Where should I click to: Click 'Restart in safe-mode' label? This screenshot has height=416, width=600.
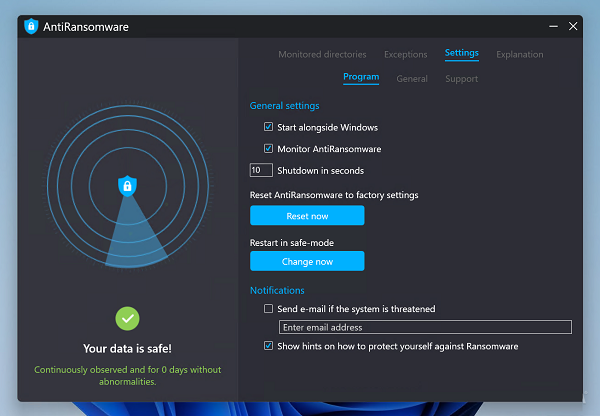point(292,243)
